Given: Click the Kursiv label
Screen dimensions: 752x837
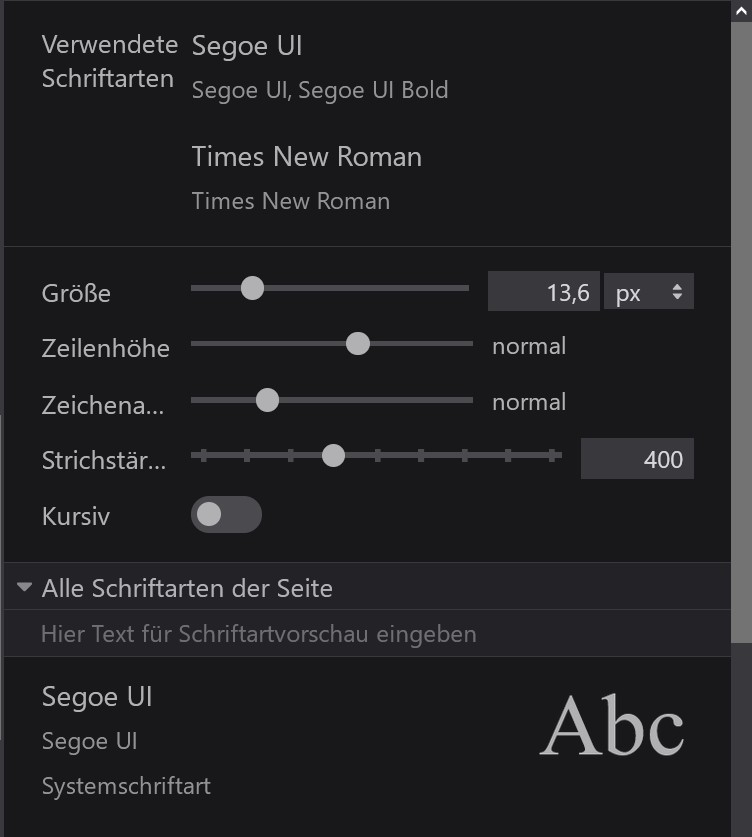Looking at the screenshot, I should click(x=76, y=517).
